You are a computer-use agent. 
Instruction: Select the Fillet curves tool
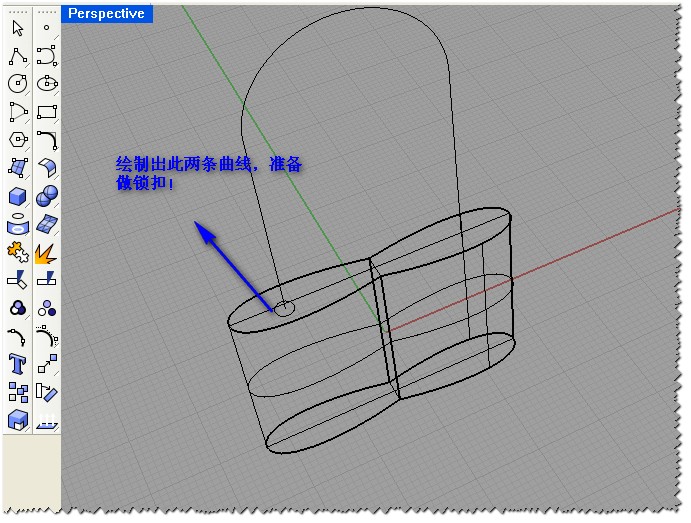[46, 140]
